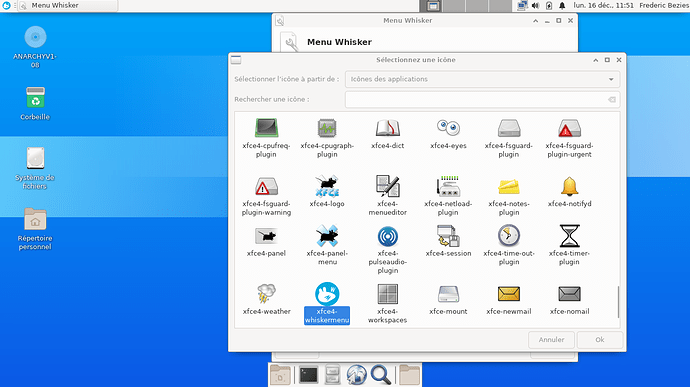The image size is (690, 387).
Task: Open notifications bell in top panel
Action: pos(562,6)
